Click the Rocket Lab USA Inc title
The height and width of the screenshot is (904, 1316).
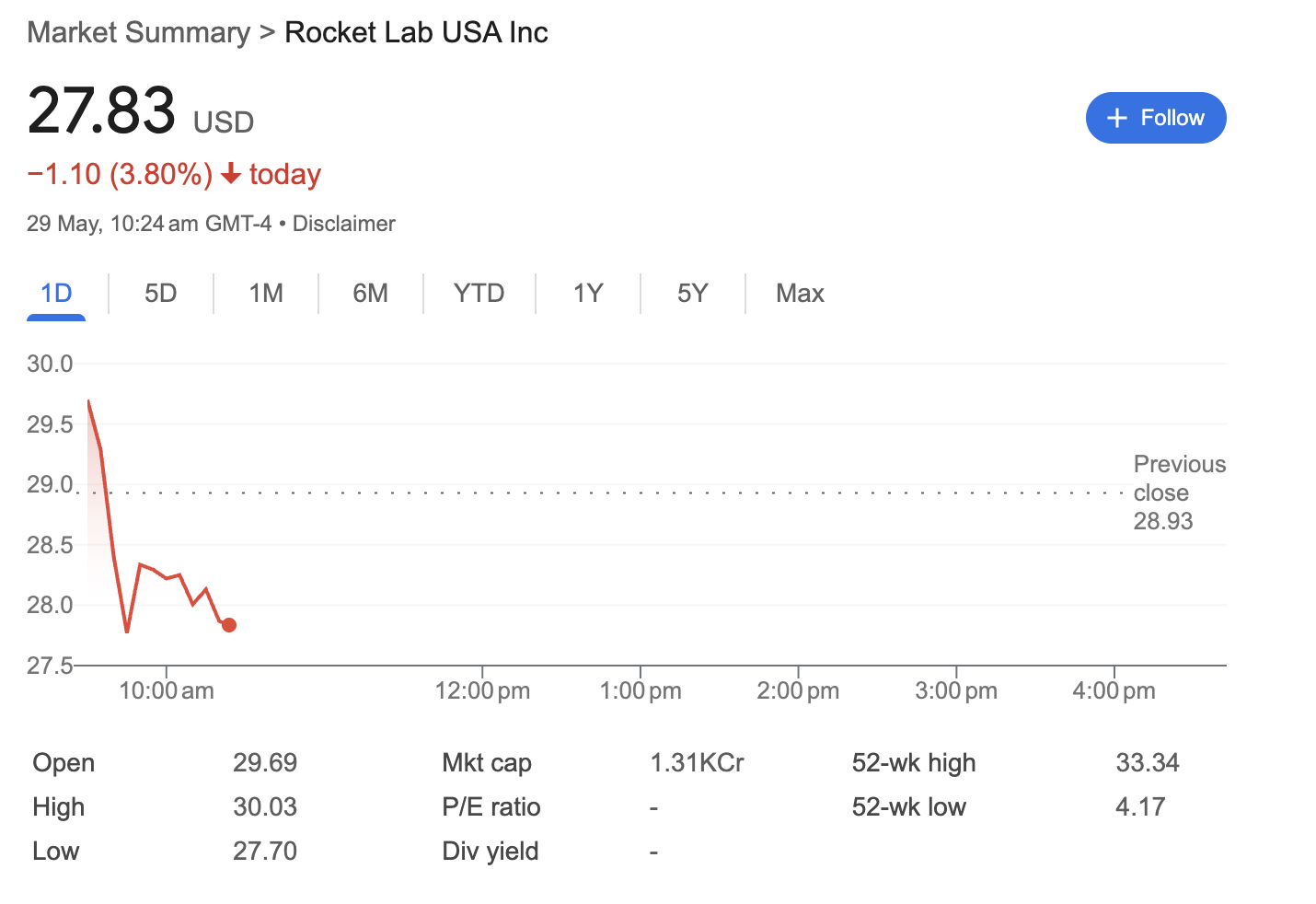pos(416,32)
